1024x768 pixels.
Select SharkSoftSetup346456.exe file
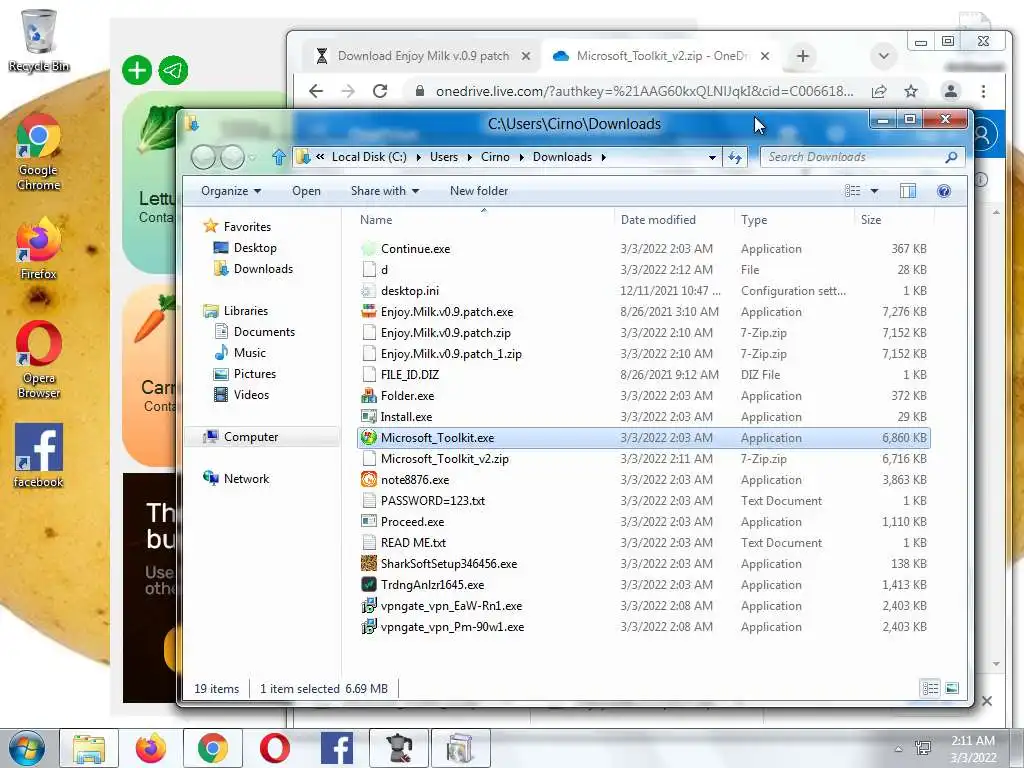tap(643, 564)
